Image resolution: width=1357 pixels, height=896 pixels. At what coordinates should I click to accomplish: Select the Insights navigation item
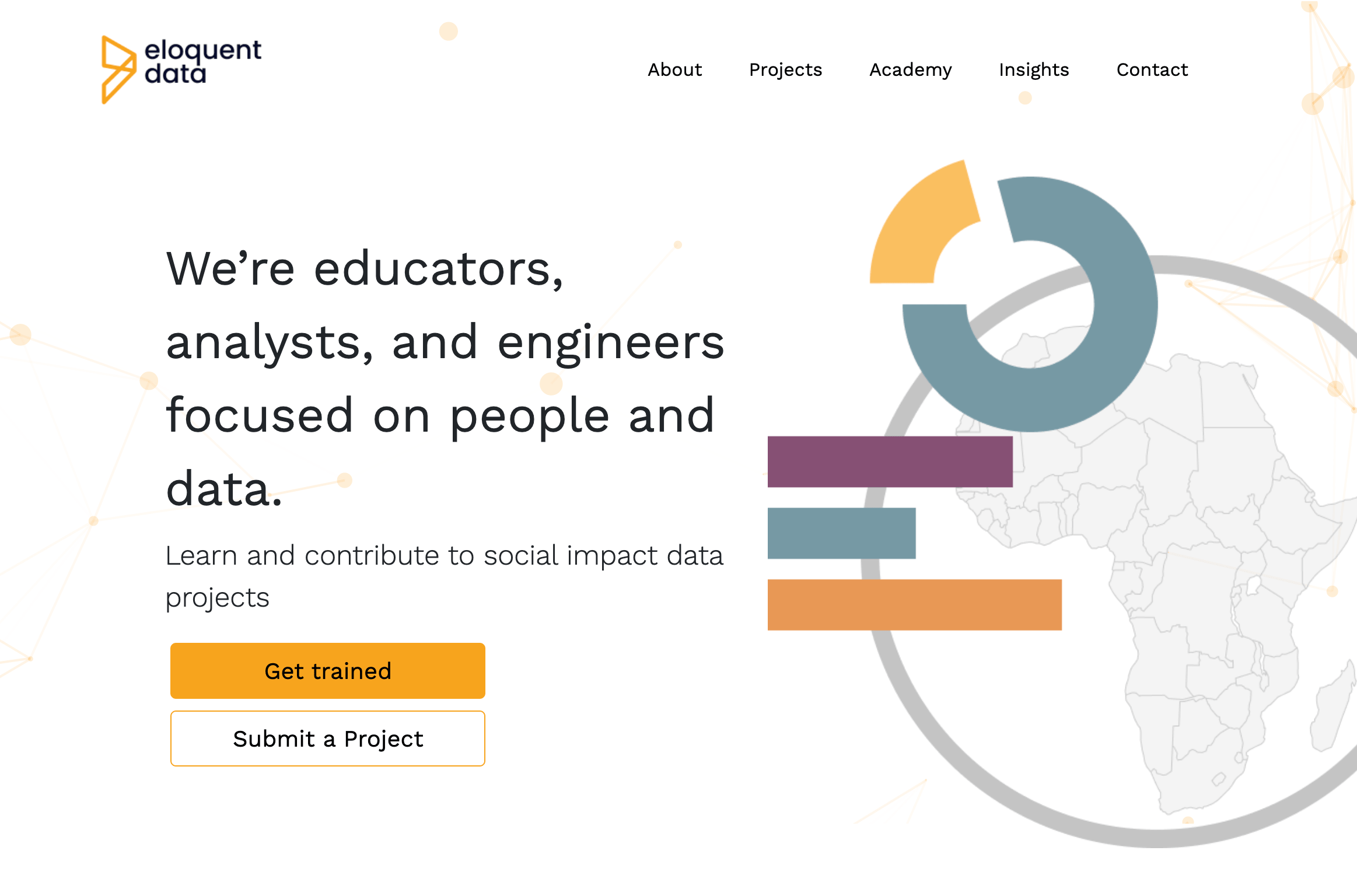1034,70
